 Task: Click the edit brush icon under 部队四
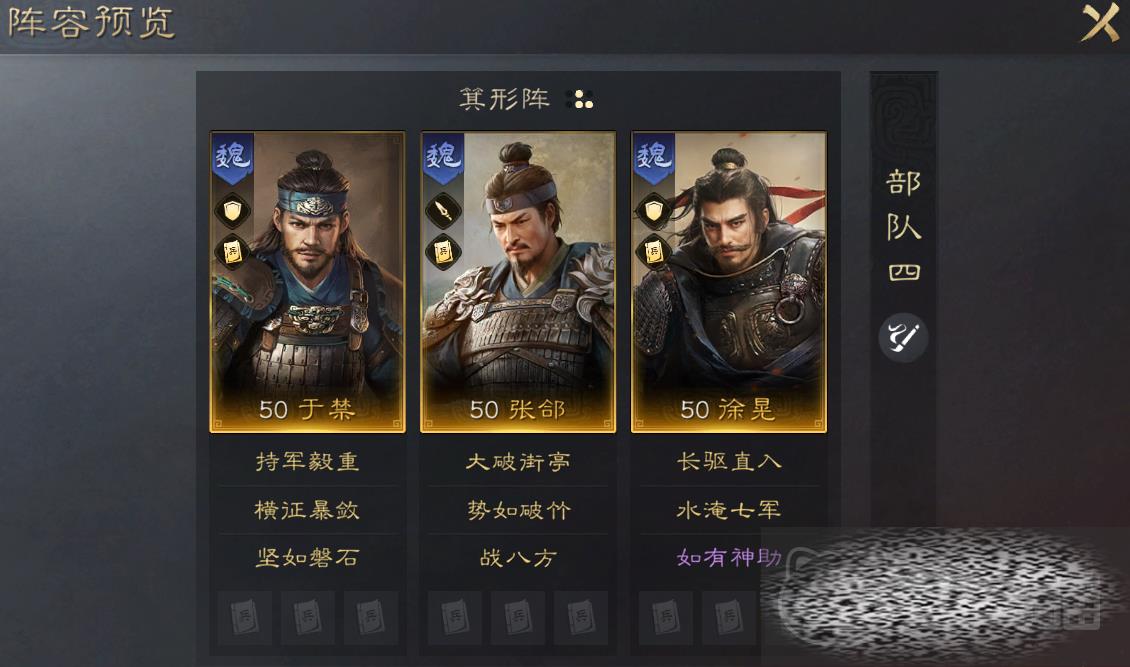pos(903,337)
